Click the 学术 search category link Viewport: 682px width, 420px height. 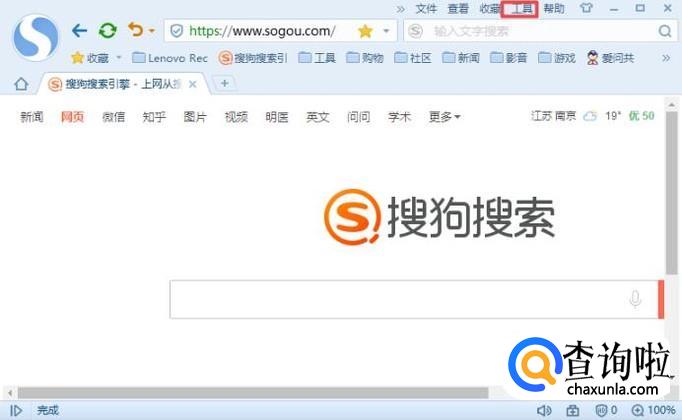pyautogui.click(x=399, y=117)
